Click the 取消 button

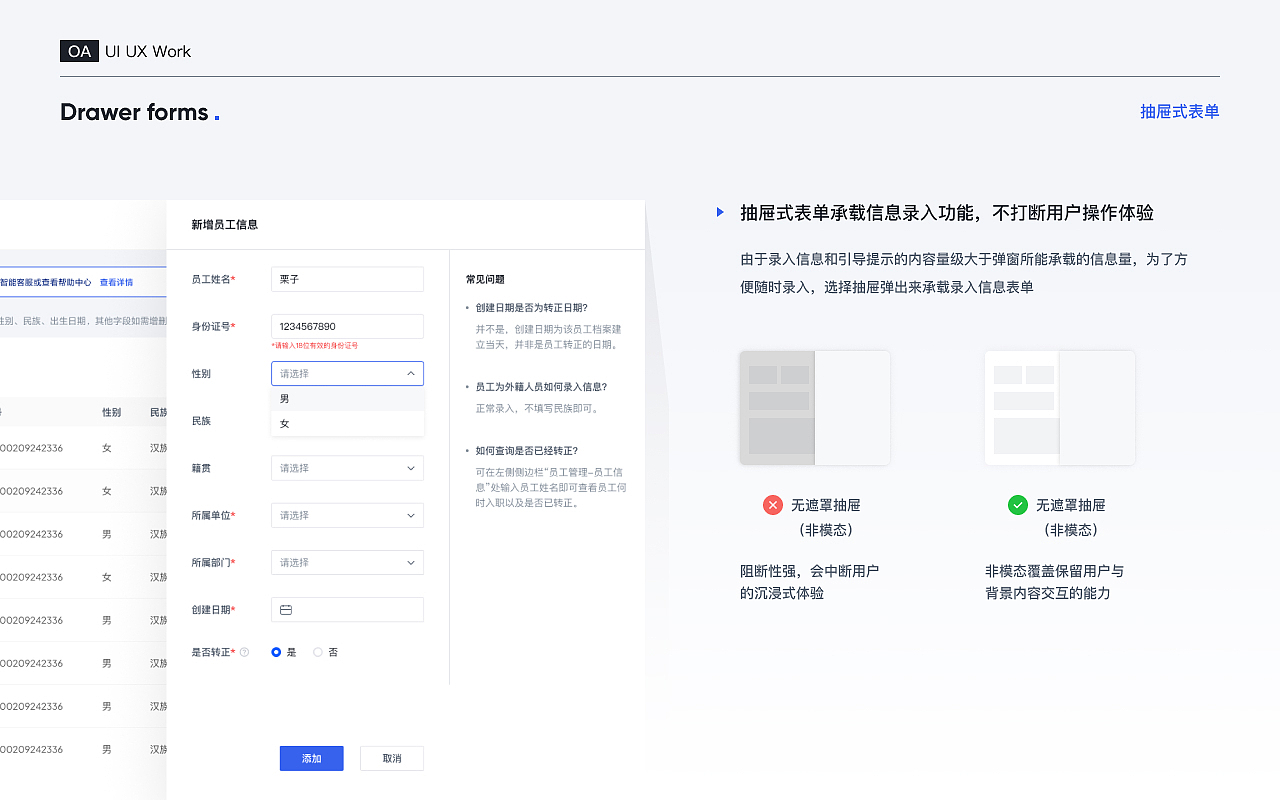click(x=391, y=758)
